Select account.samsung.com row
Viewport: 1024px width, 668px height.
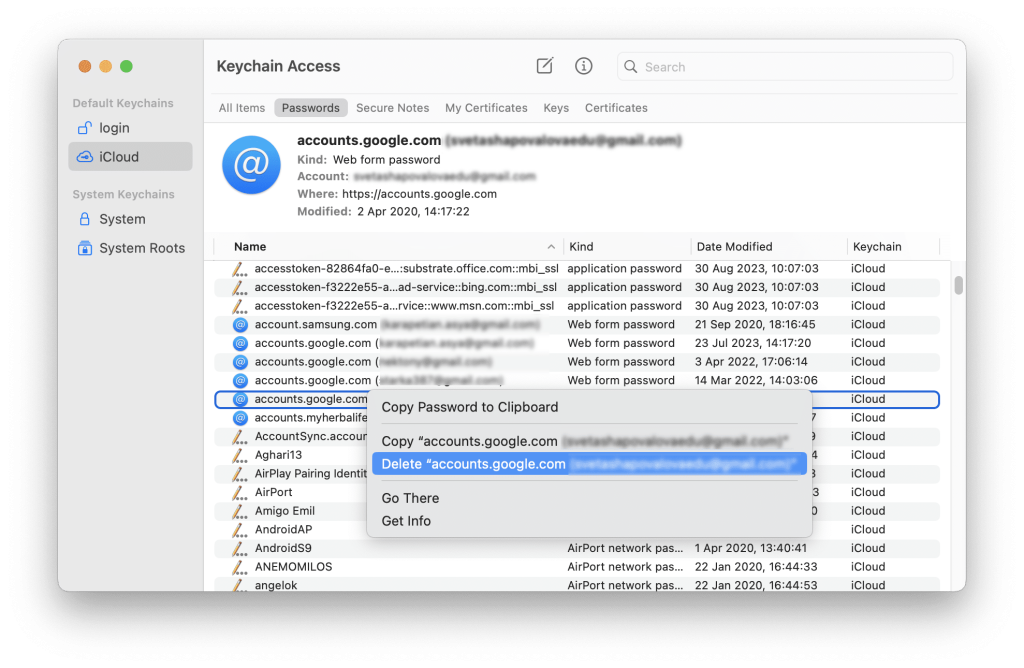click(x=577, y=324)
